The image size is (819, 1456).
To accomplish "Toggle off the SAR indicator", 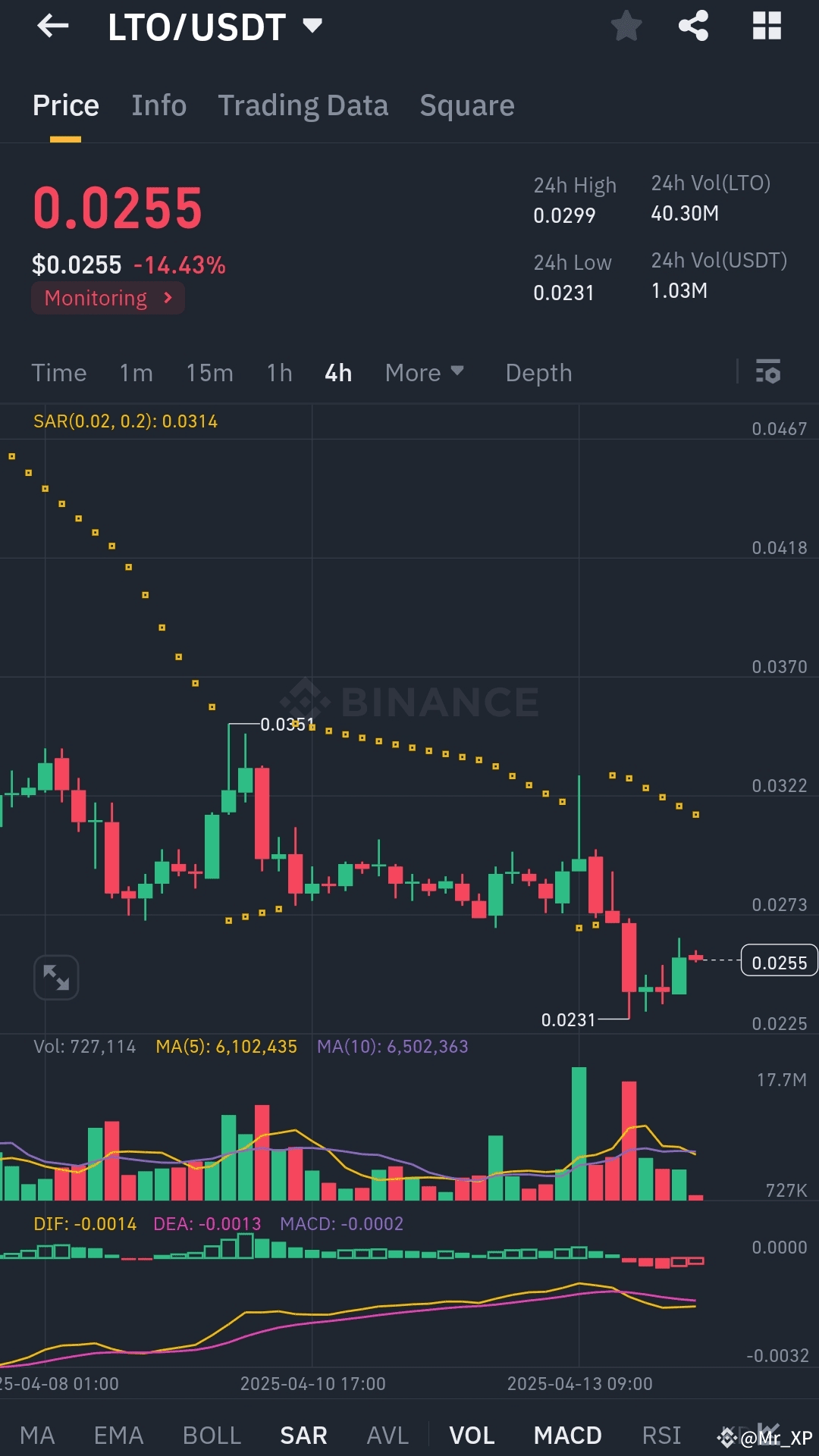I will pyautogui.click(x=303, y=1435).
